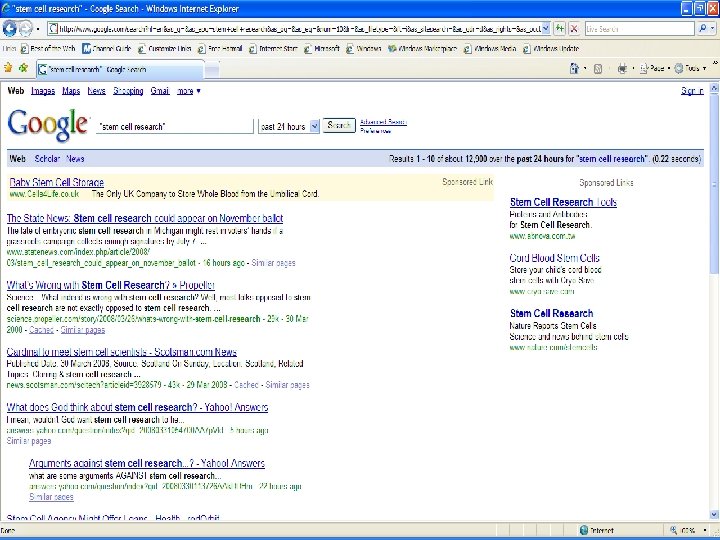Open Windows Update links bar item
Image resolution: width=720 pixels, height=540 pixels.
click(x=551, y=48)
